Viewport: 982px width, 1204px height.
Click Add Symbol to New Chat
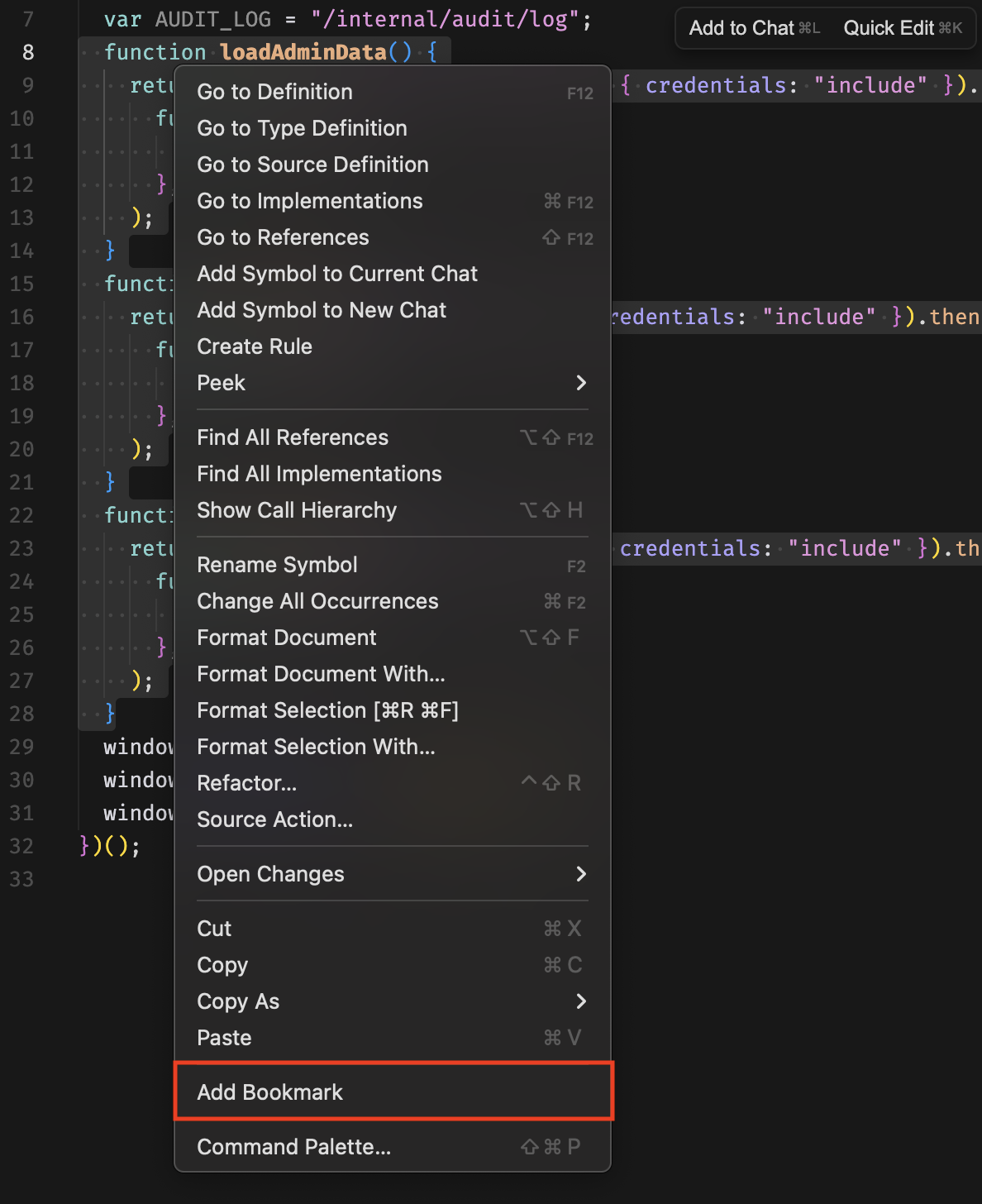393,310
